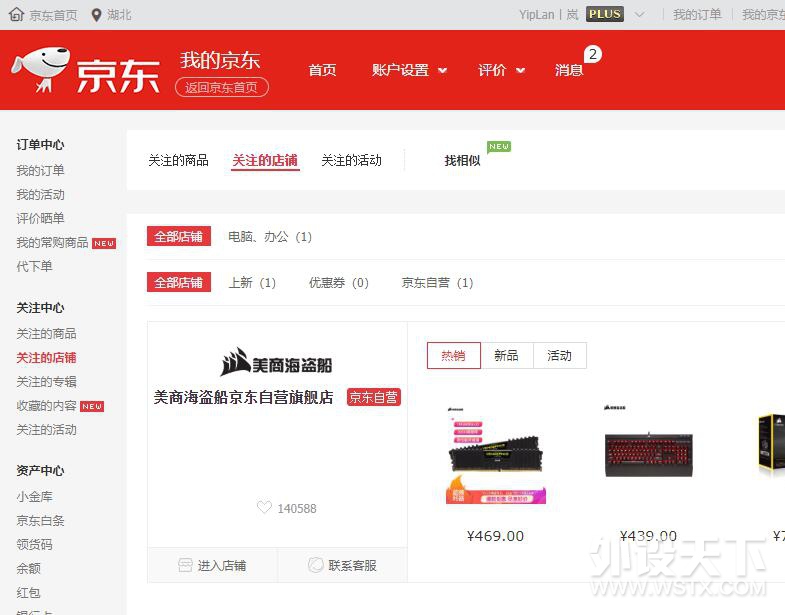Click the heart follower icon beside 140588
This screenshot has width=785, height=615.
coord(264,507)
